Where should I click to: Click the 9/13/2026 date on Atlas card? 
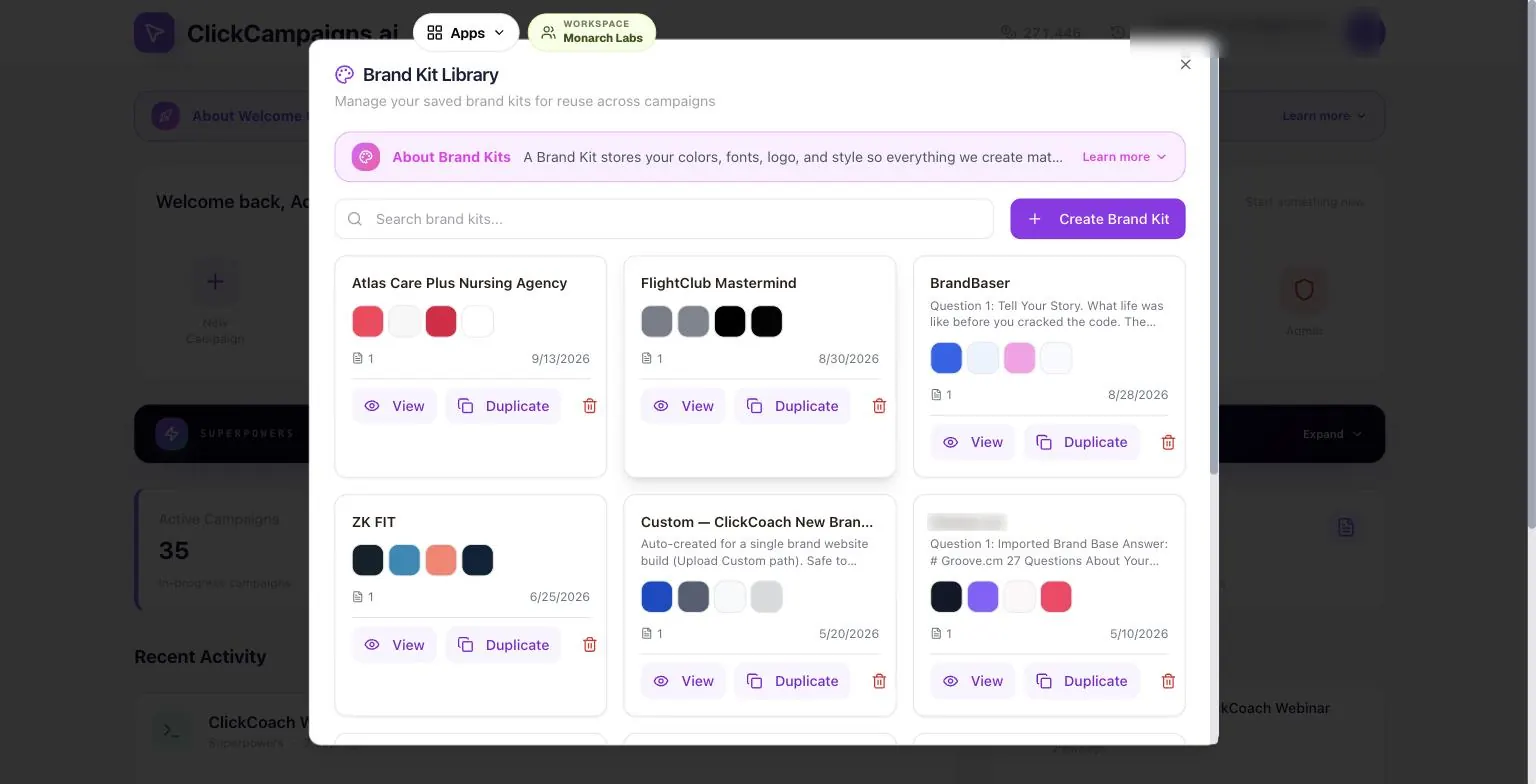[x=561, y=358]
